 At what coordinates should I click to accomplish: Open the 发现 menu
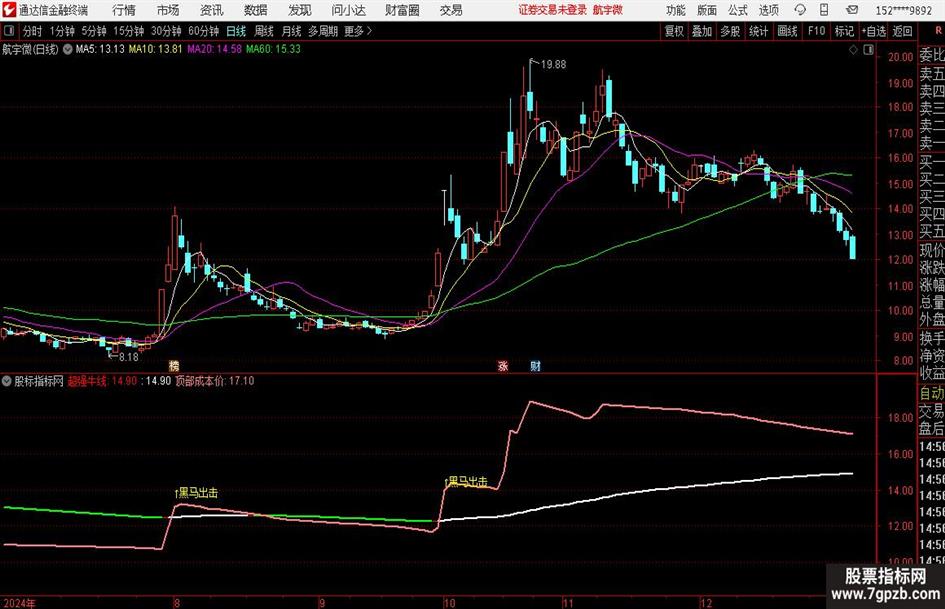tap(300, 10)
